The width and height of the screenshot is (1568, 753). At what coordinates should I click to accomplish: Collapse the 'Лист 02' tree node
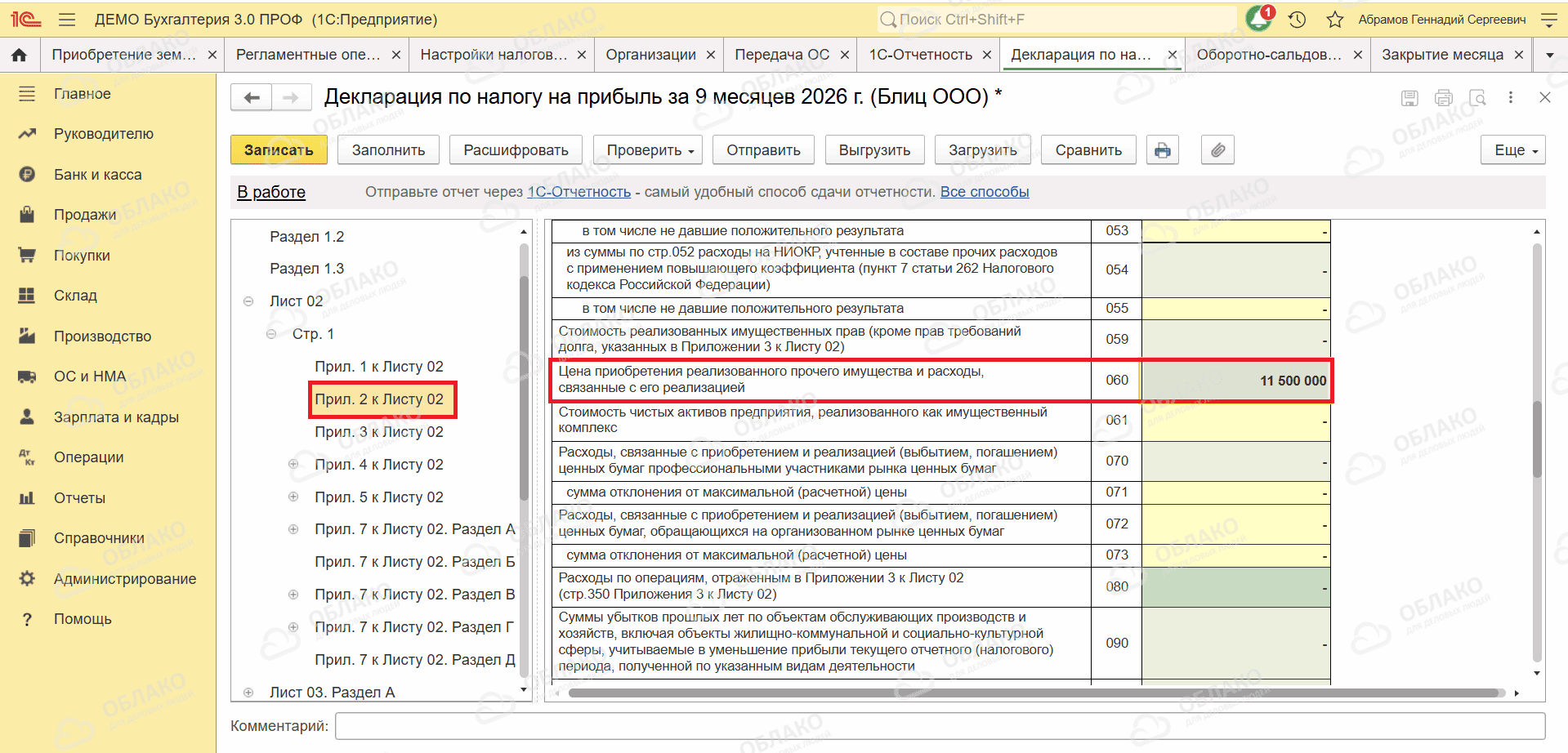pyautogui.click(x=248, y=301)
